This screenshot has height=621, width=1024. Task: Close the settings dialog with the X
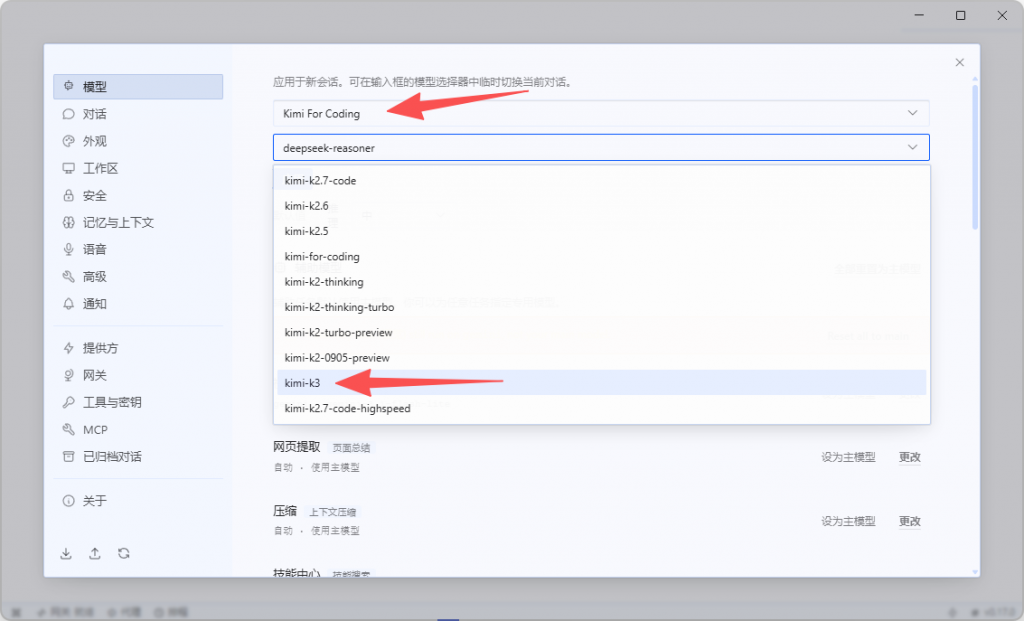click(959, 63)
